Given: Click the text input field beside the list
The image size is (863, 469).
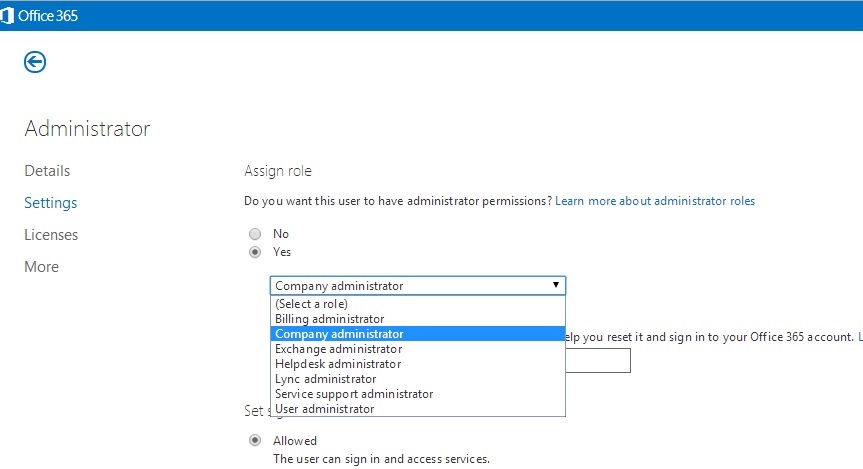Looking at the screenshot, I should (598, 361).
